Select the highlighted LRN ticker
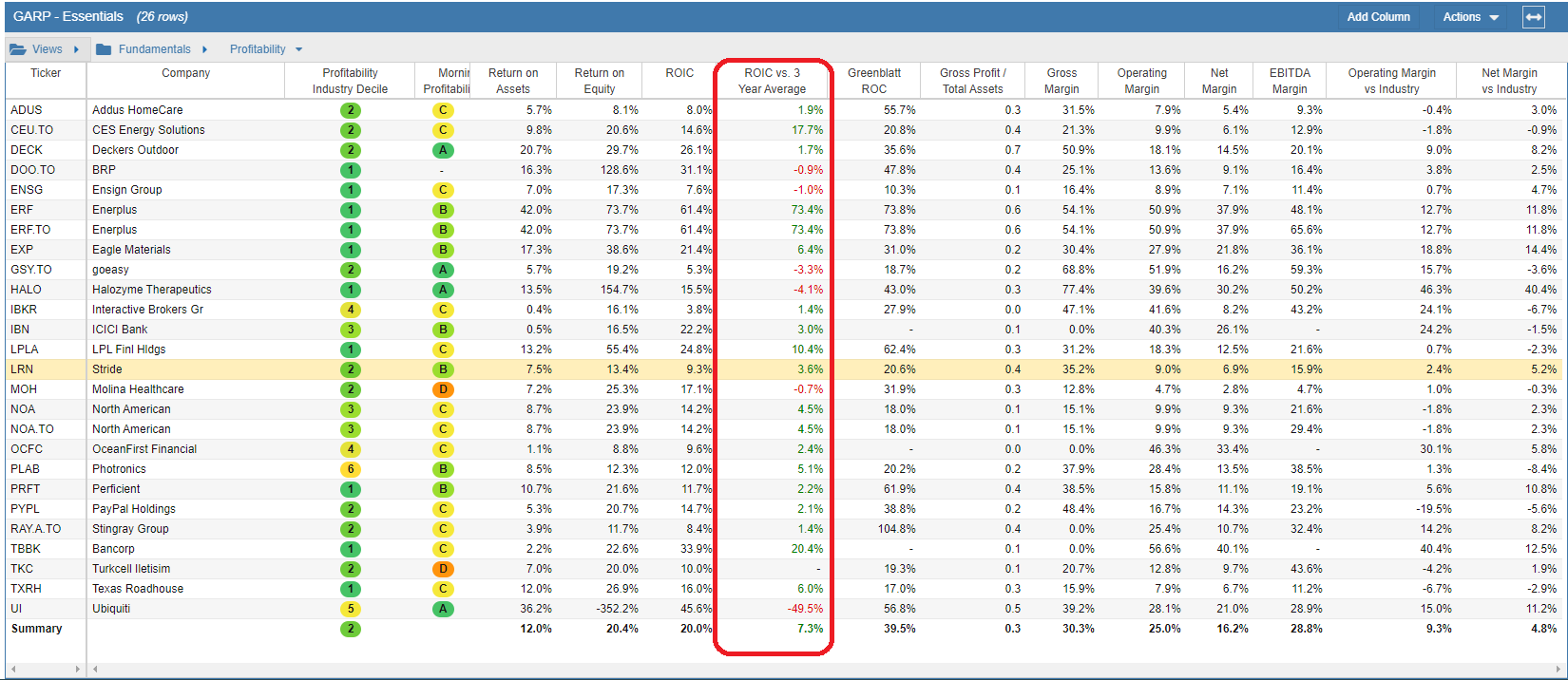 coord(22,369)
